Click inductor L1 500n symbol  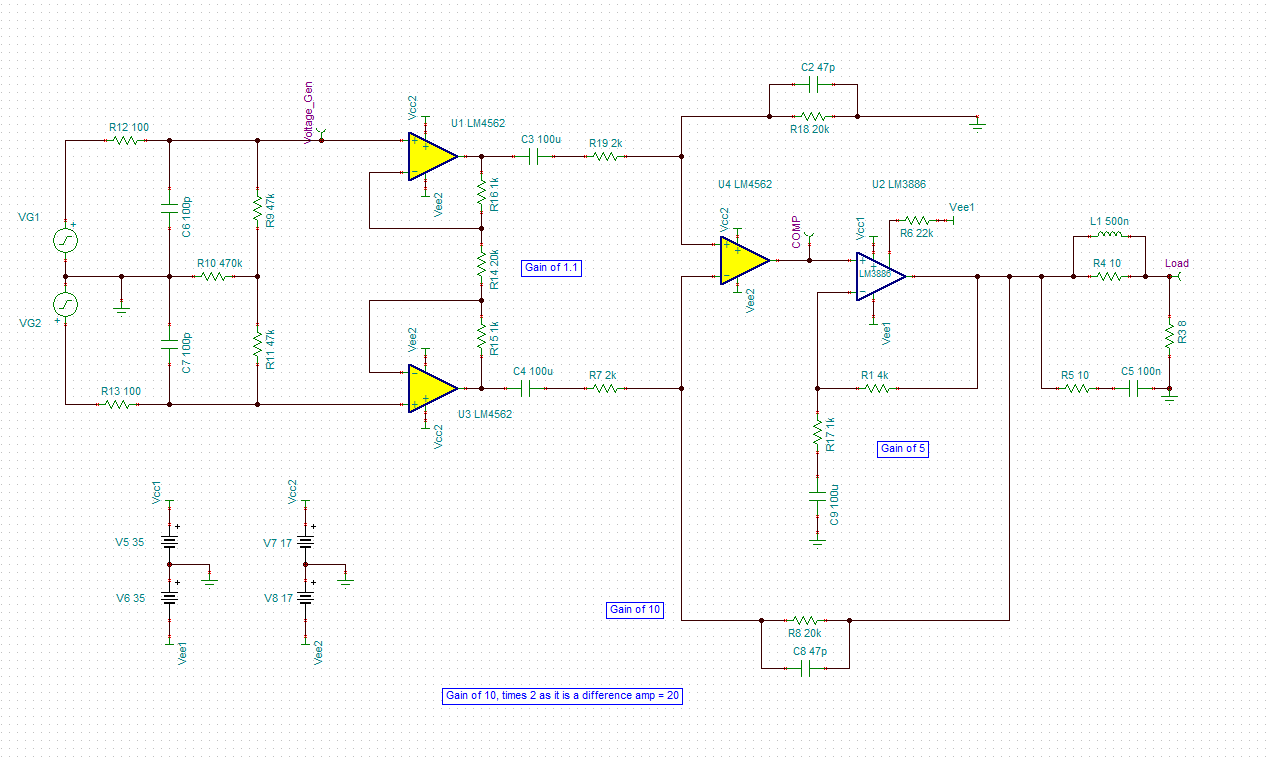click(x=1106, y=235)
